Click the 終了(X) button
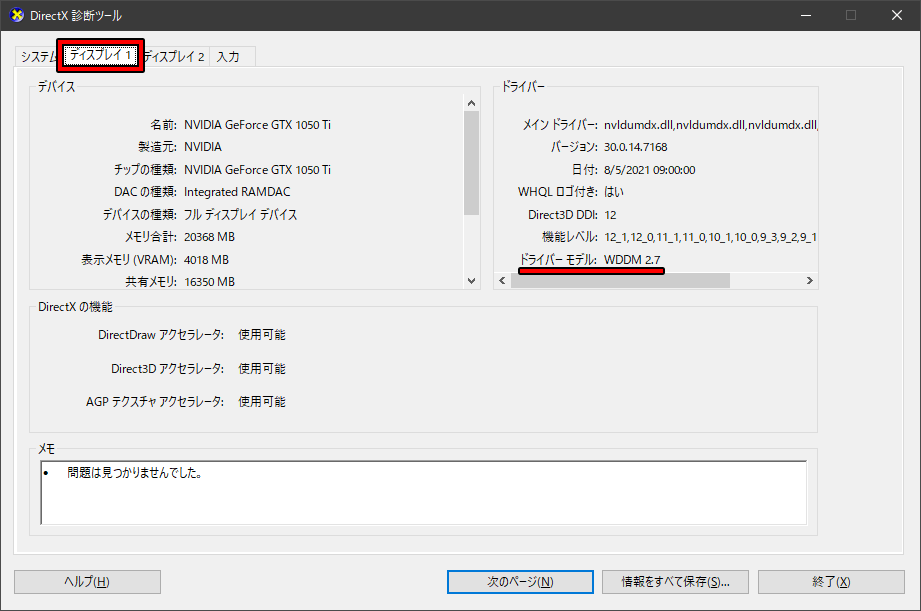Viewport: 921px width, 611px height. pos(831,582)
